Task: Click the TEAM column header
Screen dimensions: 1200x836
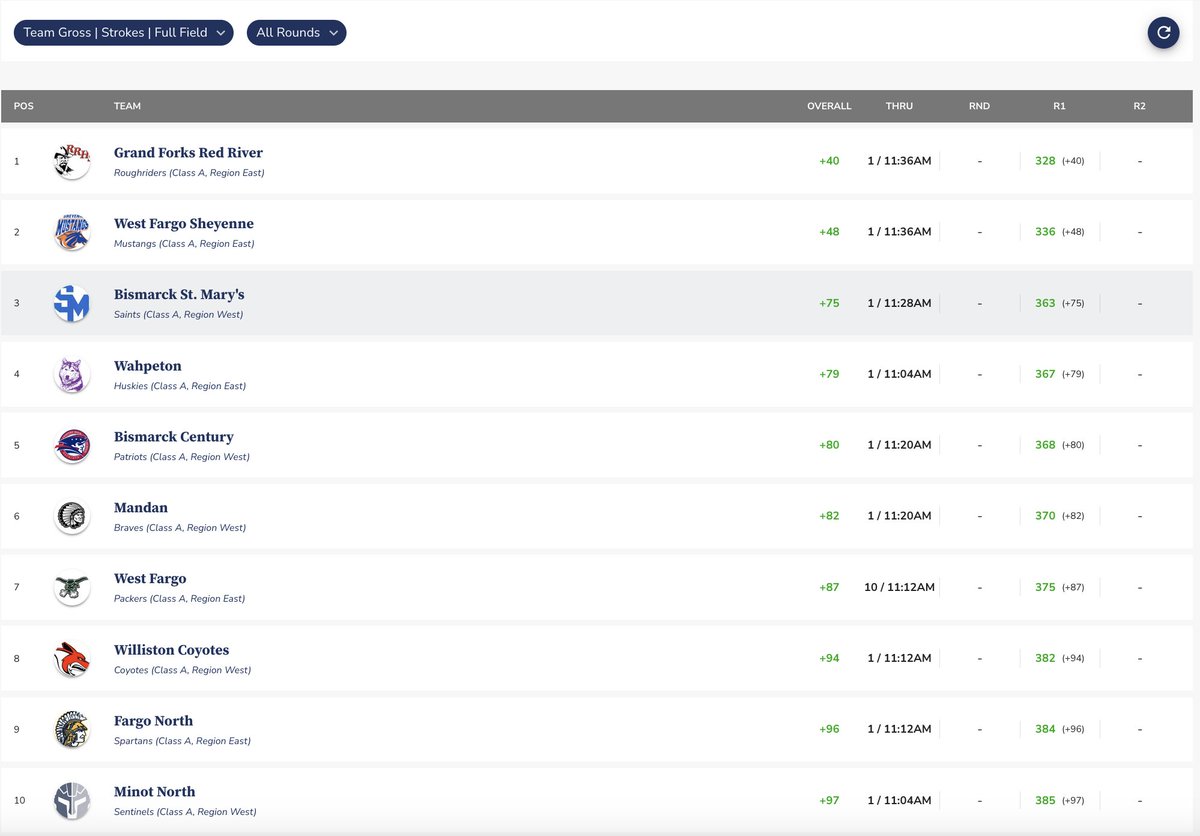Action: [x=127, y=106]
